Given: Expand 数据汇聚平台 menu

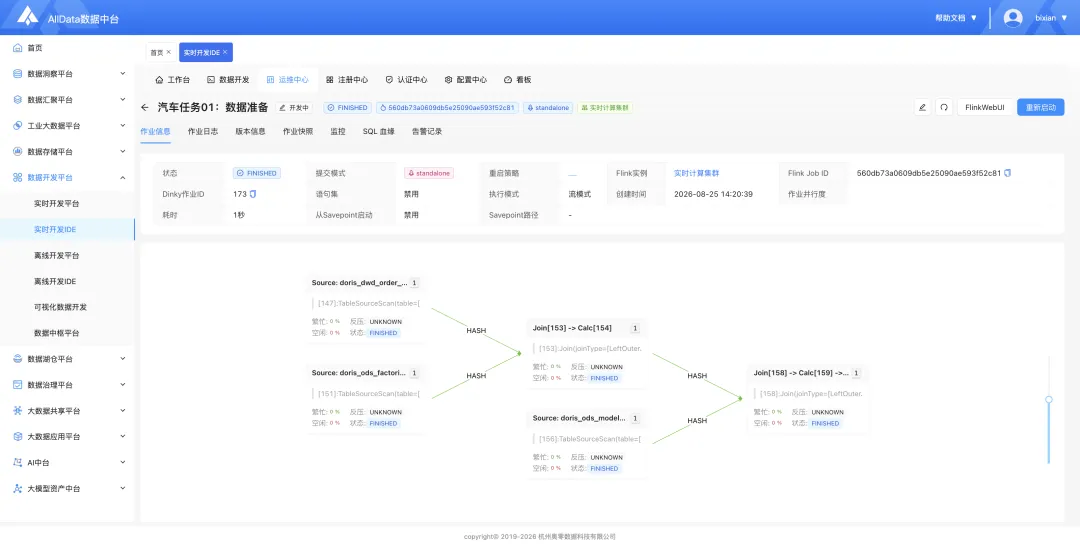Looking at the screenshot, I should pos(67,100).
